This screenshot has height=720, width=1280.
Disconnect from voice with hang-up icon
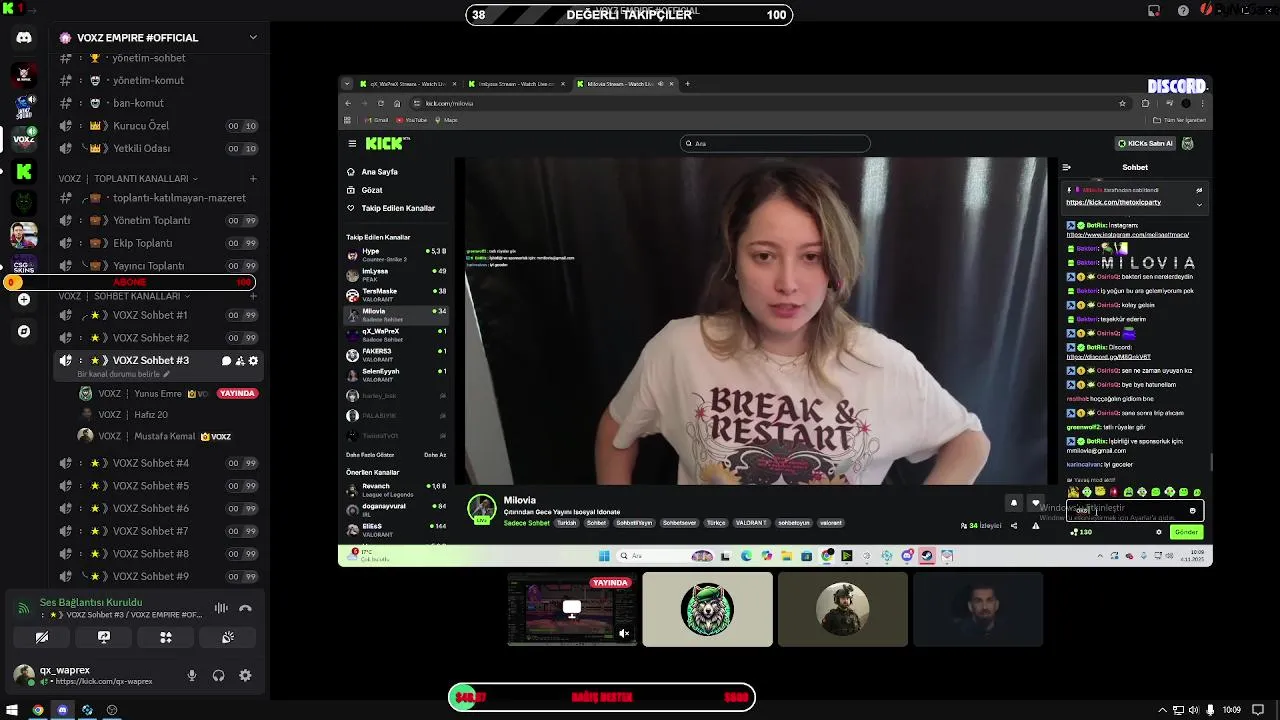click(245, 608)
